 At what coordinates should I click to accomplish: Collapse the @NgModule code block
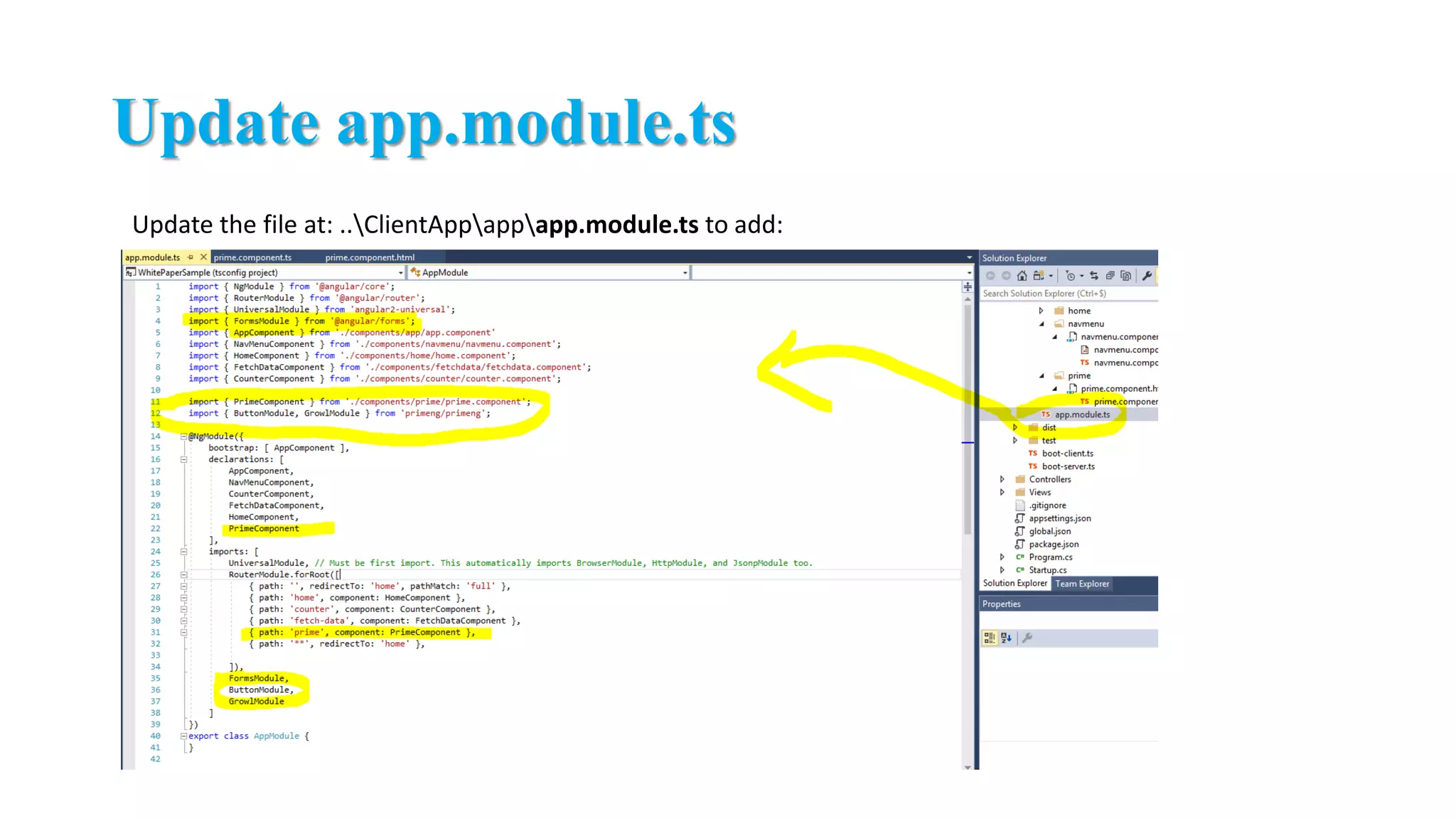click(183, 437)
